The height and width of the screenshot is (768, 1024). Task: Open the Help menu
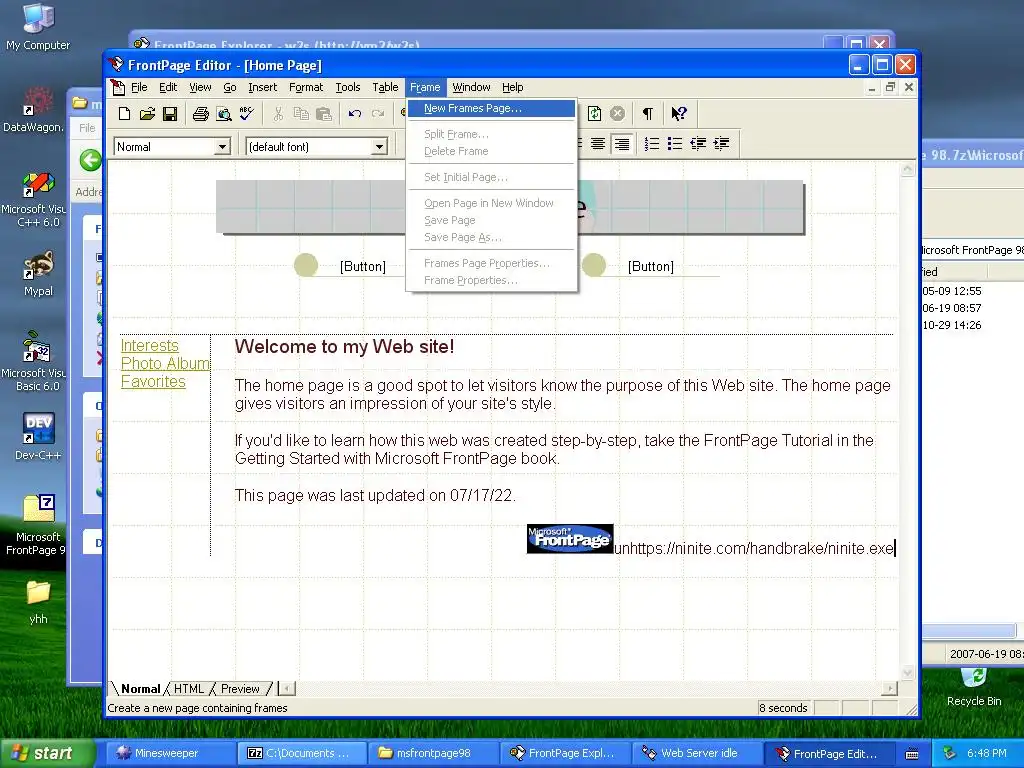coord(513,87)
